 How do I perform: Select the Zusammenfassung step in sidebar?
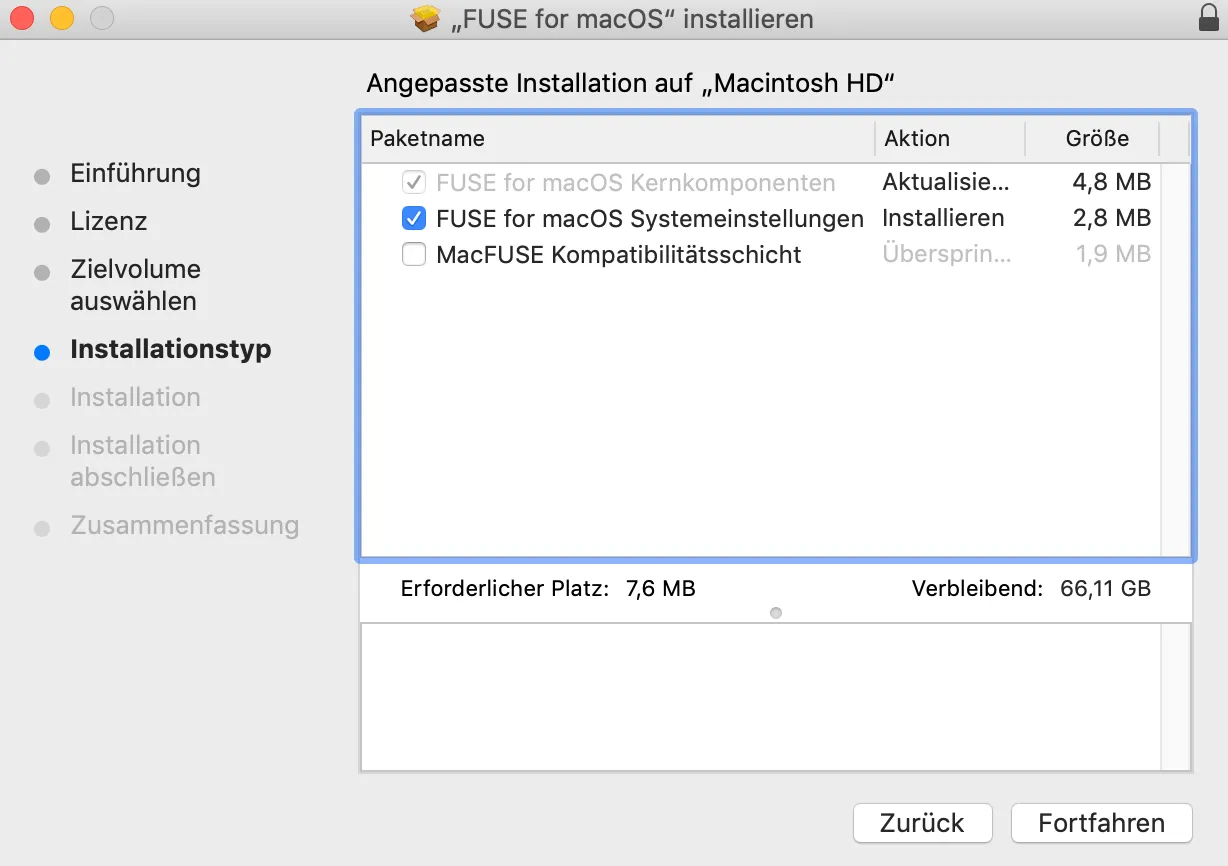pos(184,526)
